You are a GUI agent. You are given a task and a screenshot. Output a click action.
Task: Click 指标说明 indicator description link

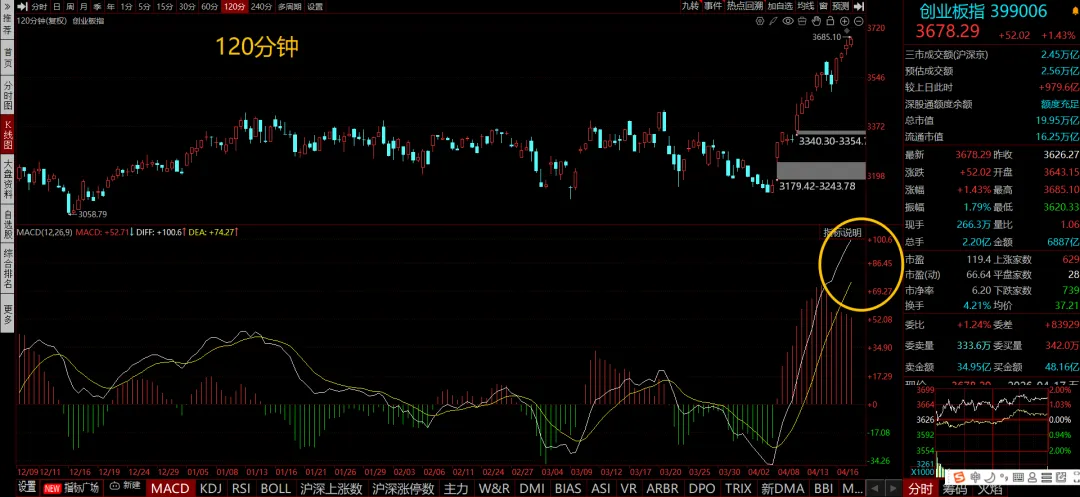(x=843, y=232)
